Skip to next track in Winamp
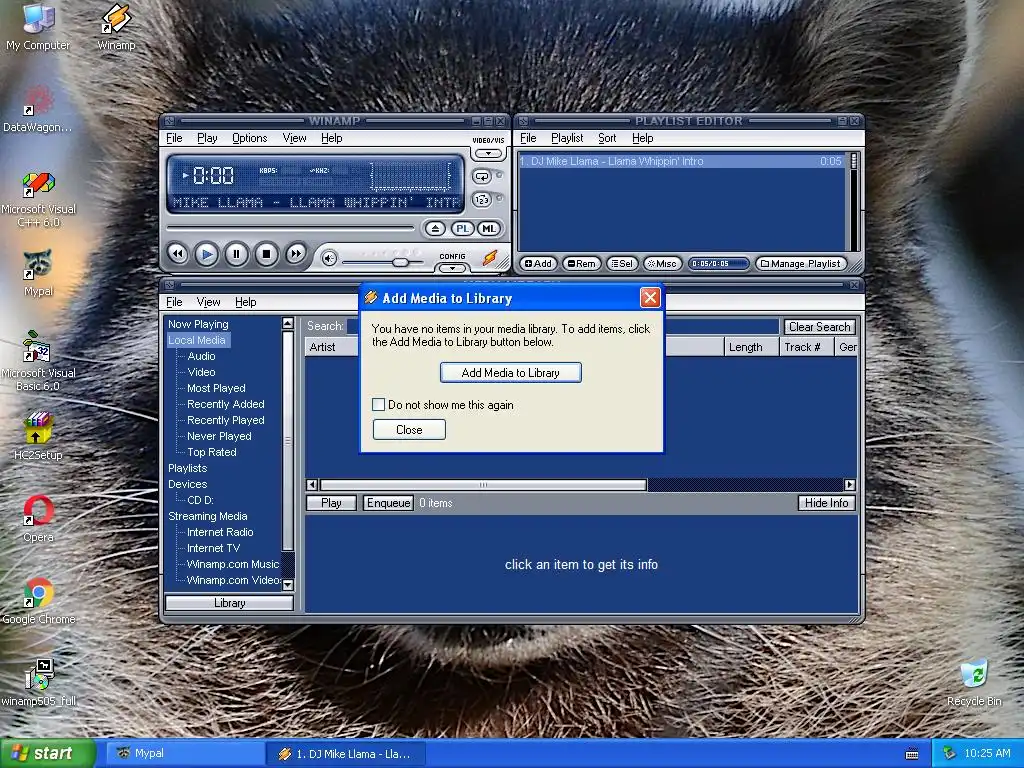Screen dimensions: 1024x768 point(295,254)
